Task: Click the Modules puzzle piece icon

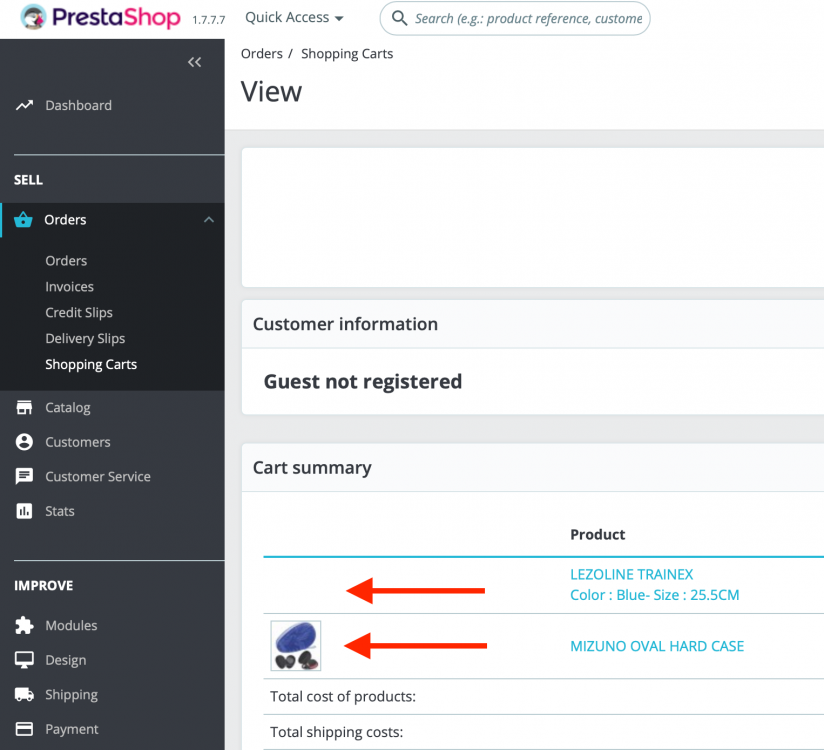Action: (x=24, y=626)
